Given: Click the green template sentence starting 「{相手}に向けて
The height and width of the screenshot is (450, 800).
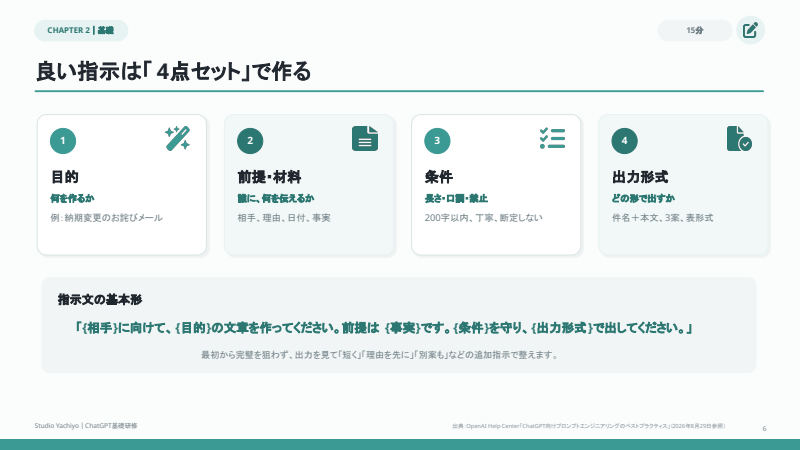Looking at the screenshot, I should click(384, 328).
